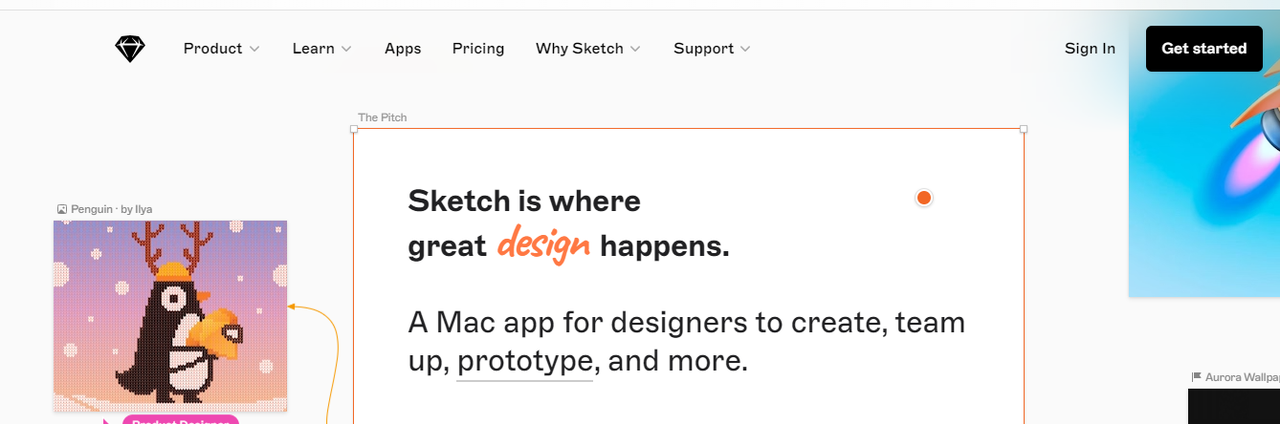Click the underlined prototype link
1280x424 pixels.
point(525,361)
